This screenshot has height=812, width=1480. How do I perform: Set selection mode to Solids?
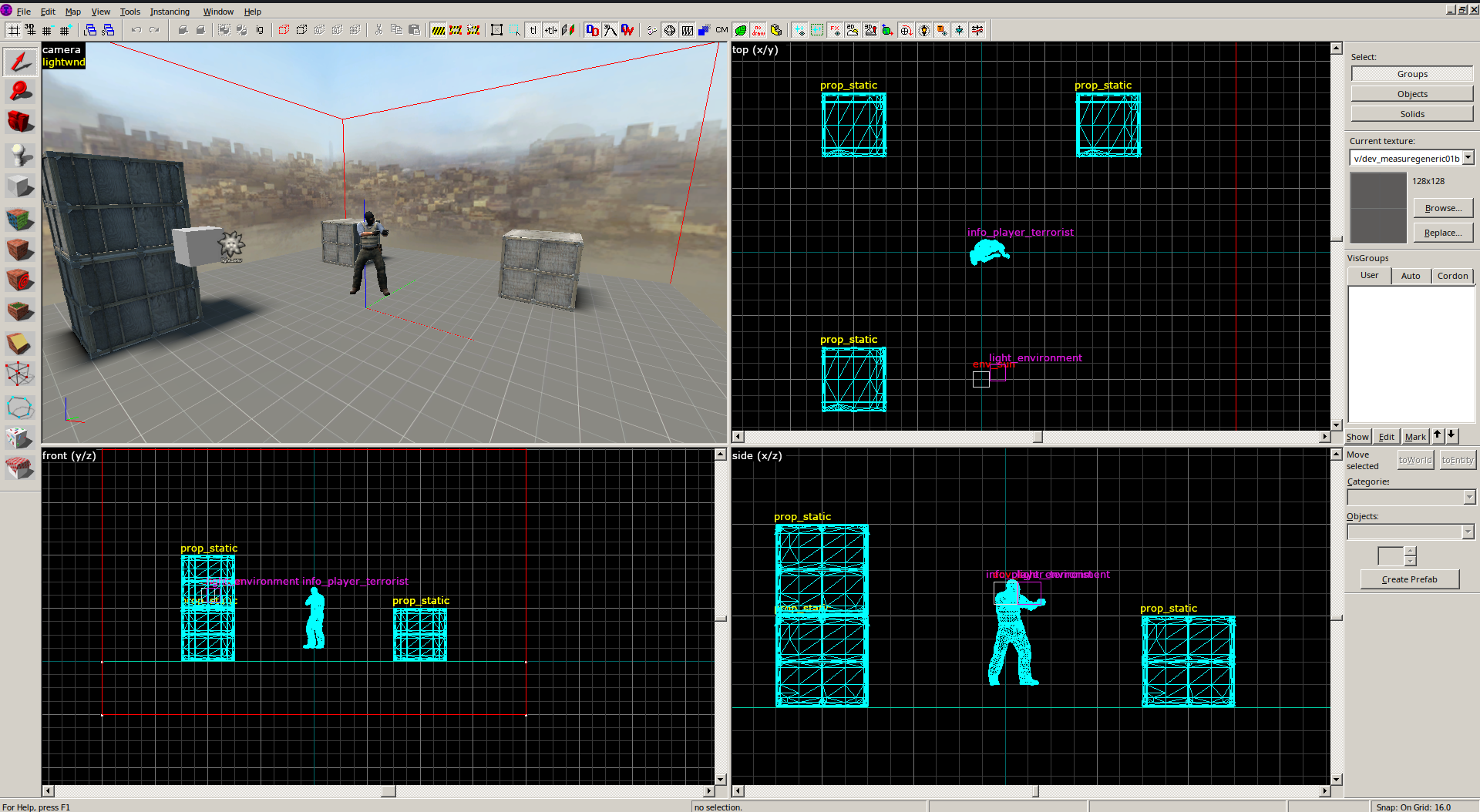pyautogui.click(x=1412, y=114)
